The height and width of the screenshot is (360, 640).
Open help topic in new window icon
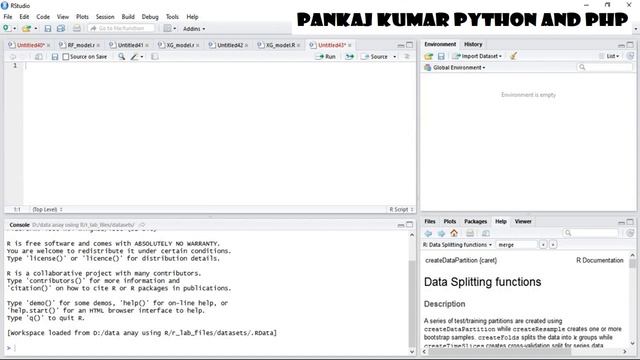point(486,233)
